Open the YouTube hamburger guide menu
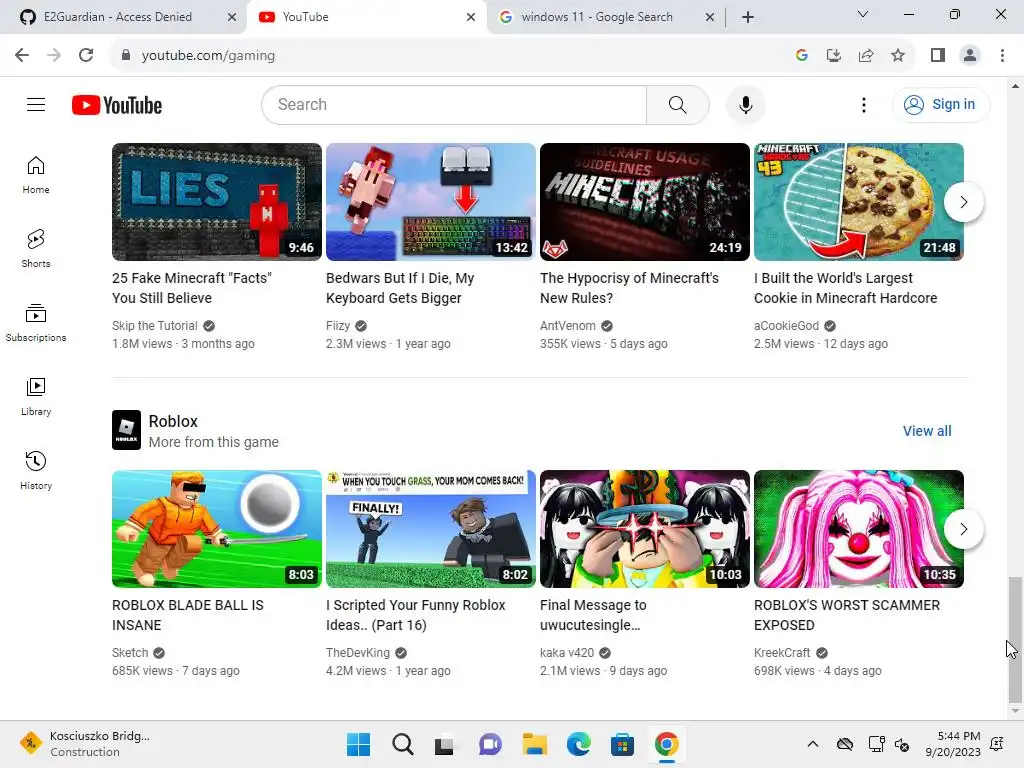Image resolution: width=1024 pixels, height=768 pixels. pos(36,104)
